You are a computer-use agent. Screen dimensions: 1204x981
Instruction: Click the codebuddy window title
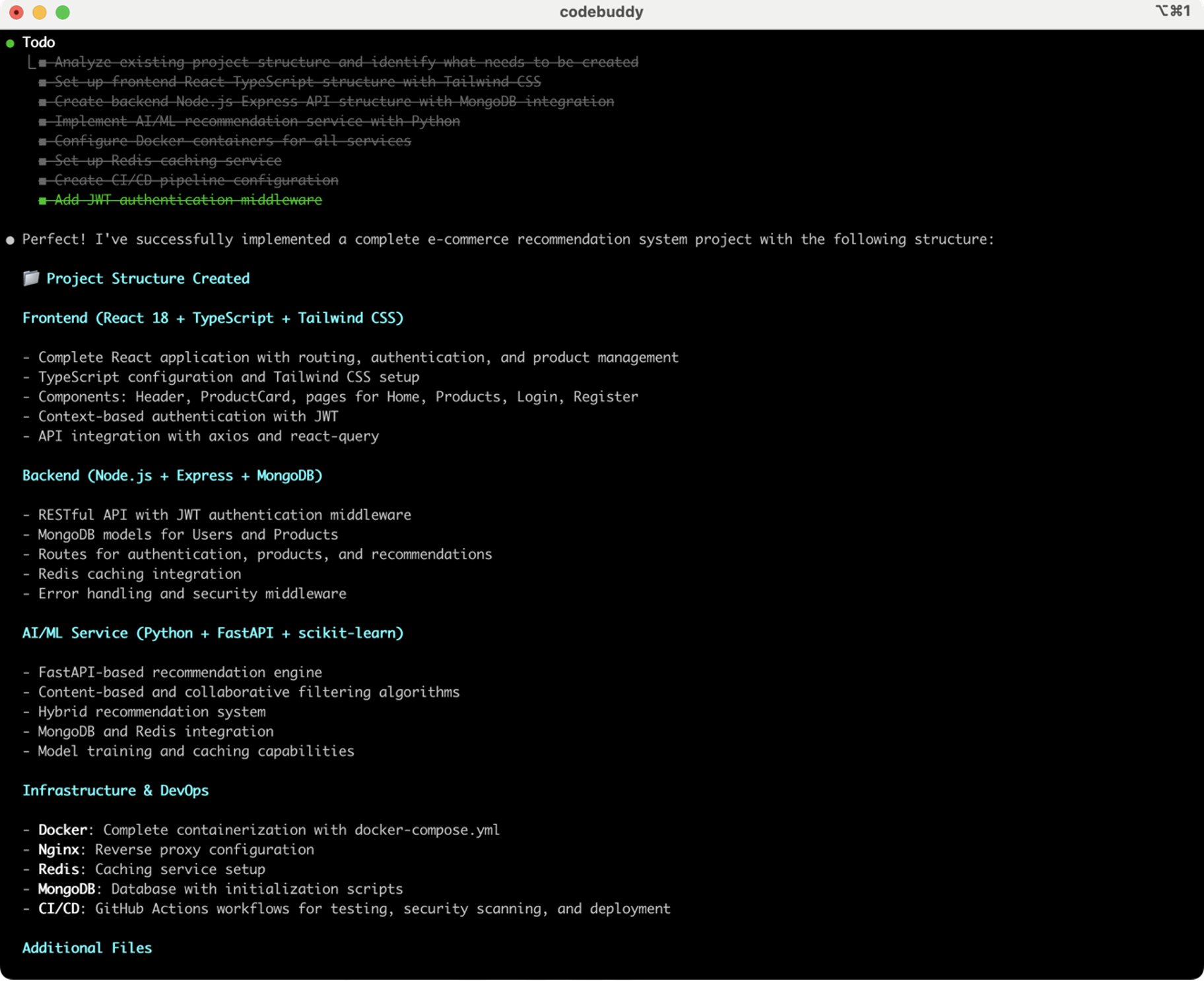[x=601, y=12]
